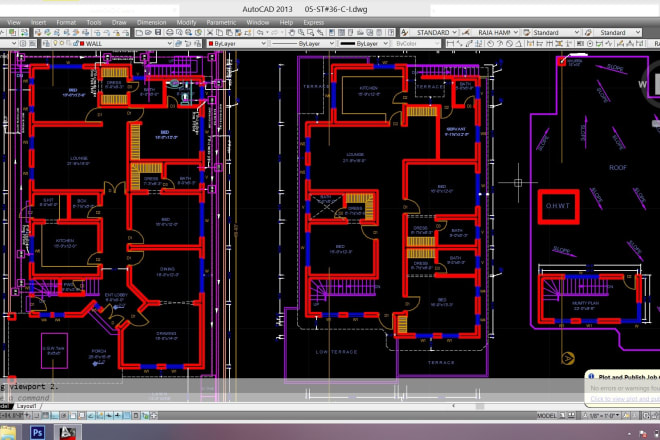Select the Zoom Realtime tool
The height and width of the screenshot is (440, 660).
(301, 32)
